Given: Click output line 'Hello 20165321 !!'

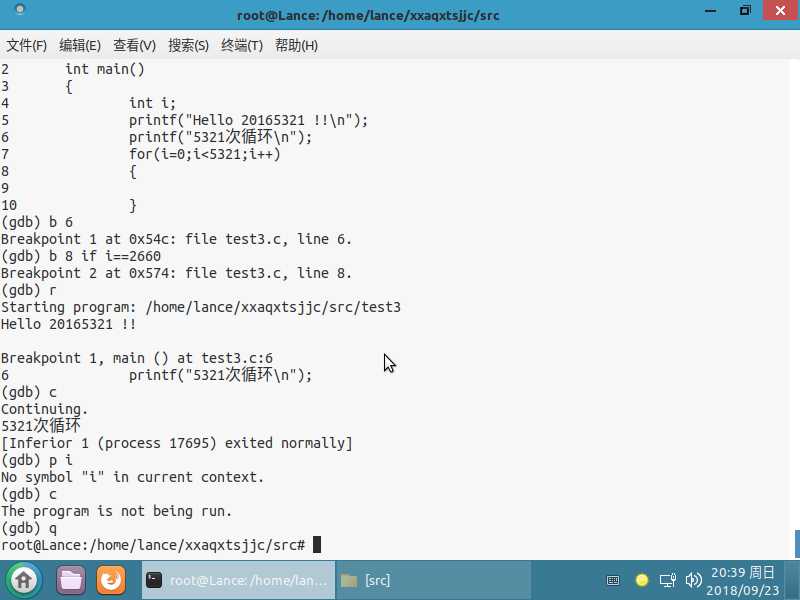Looking at the screenshot, I should pyautogui.click(x=68, y=324).
